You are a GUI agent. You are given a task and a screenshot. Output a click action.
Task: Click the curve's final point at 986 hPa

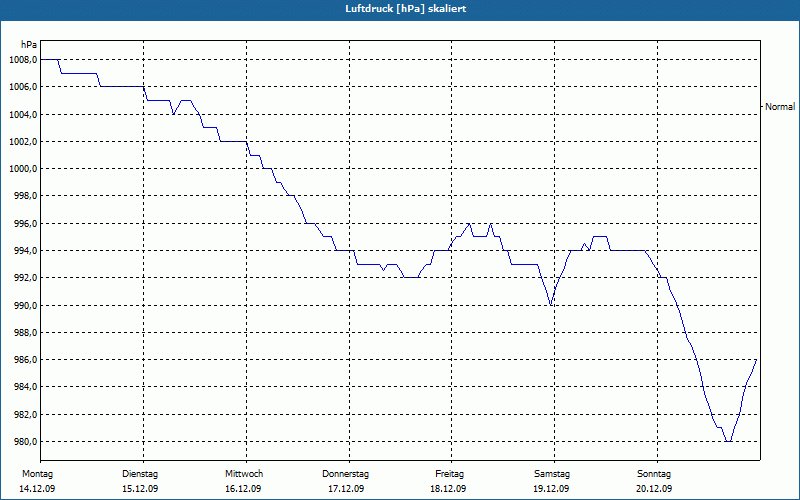pyautogui.click(x=756, y=360)
